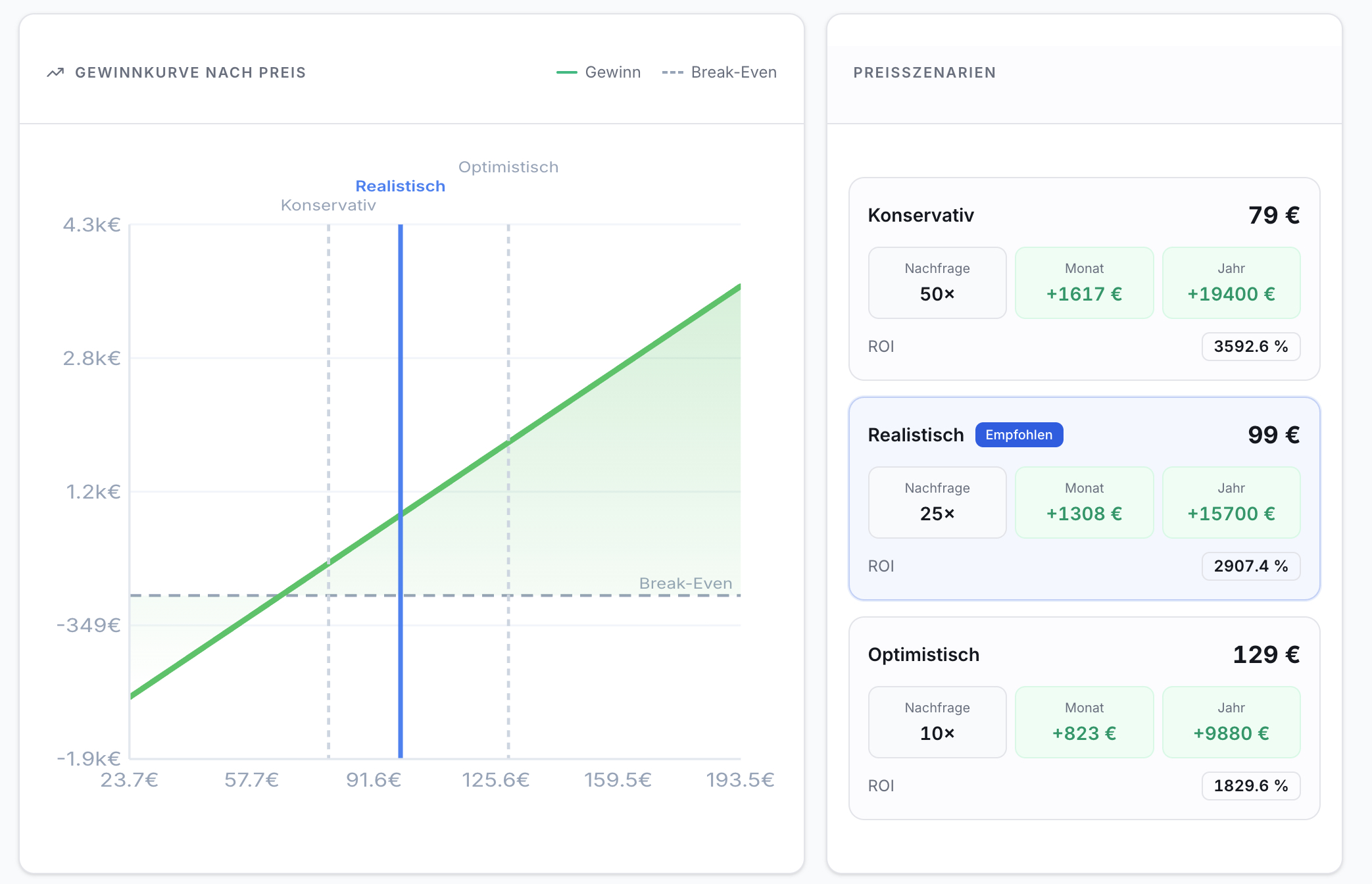1372x884 pixels.
Task: Click the 79 € price in Konservativ
Action: 1274,215
